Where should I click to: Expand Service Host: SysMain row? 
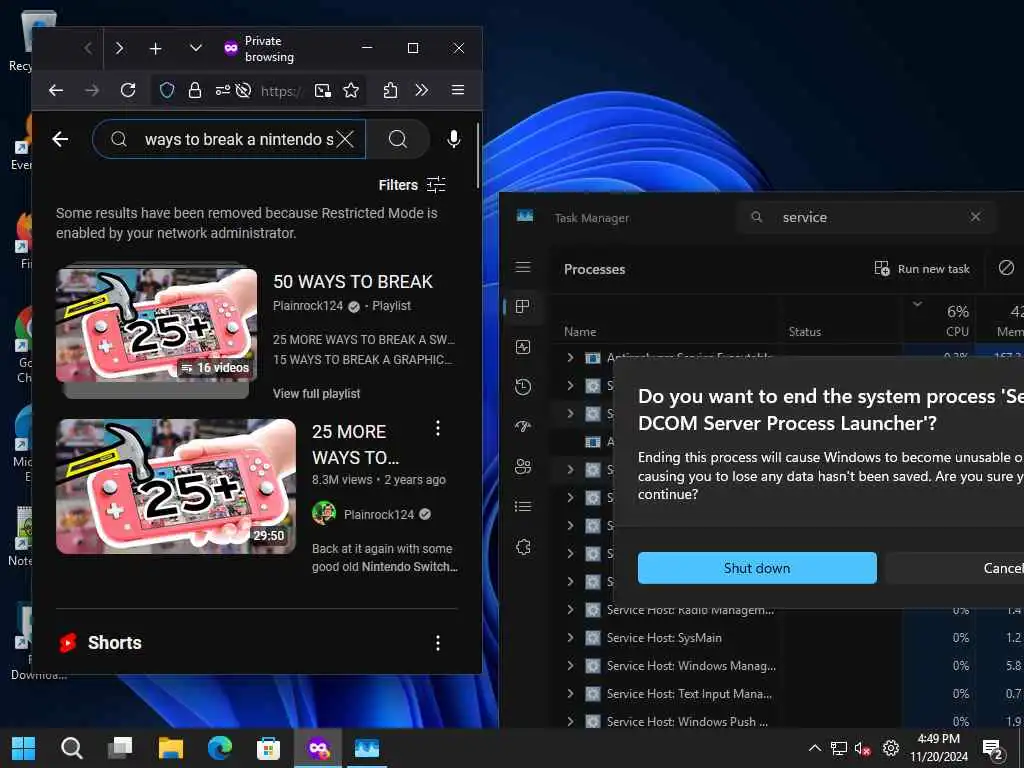[x=570, y=637]
